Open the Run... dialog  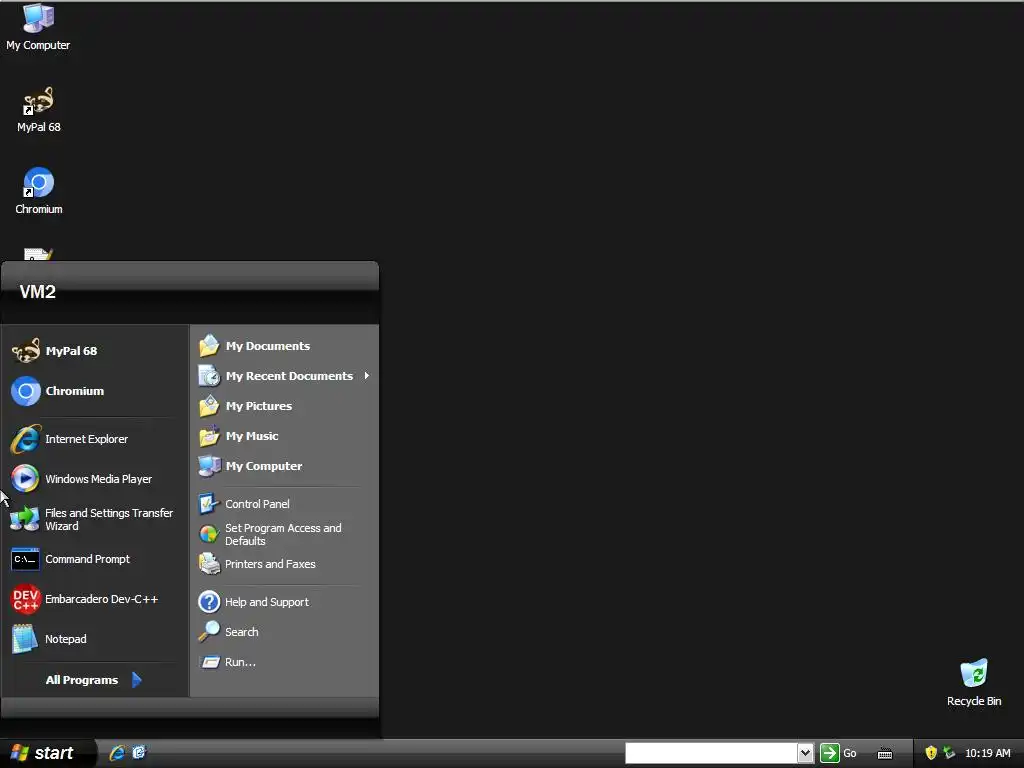coord(285,662)
